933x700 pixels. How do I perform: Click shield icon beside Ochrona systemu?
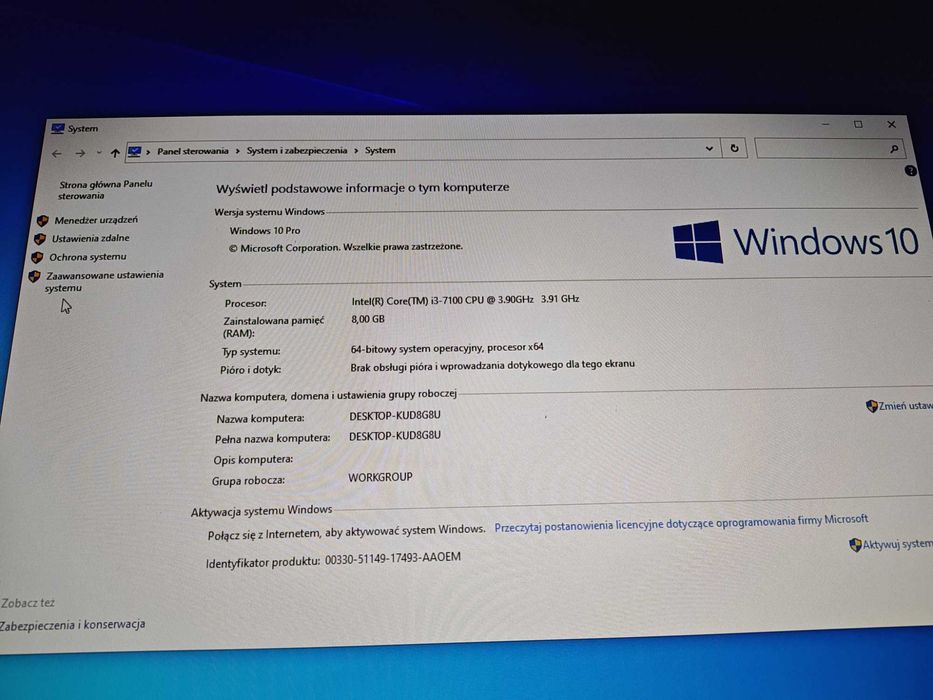[37, 257]
